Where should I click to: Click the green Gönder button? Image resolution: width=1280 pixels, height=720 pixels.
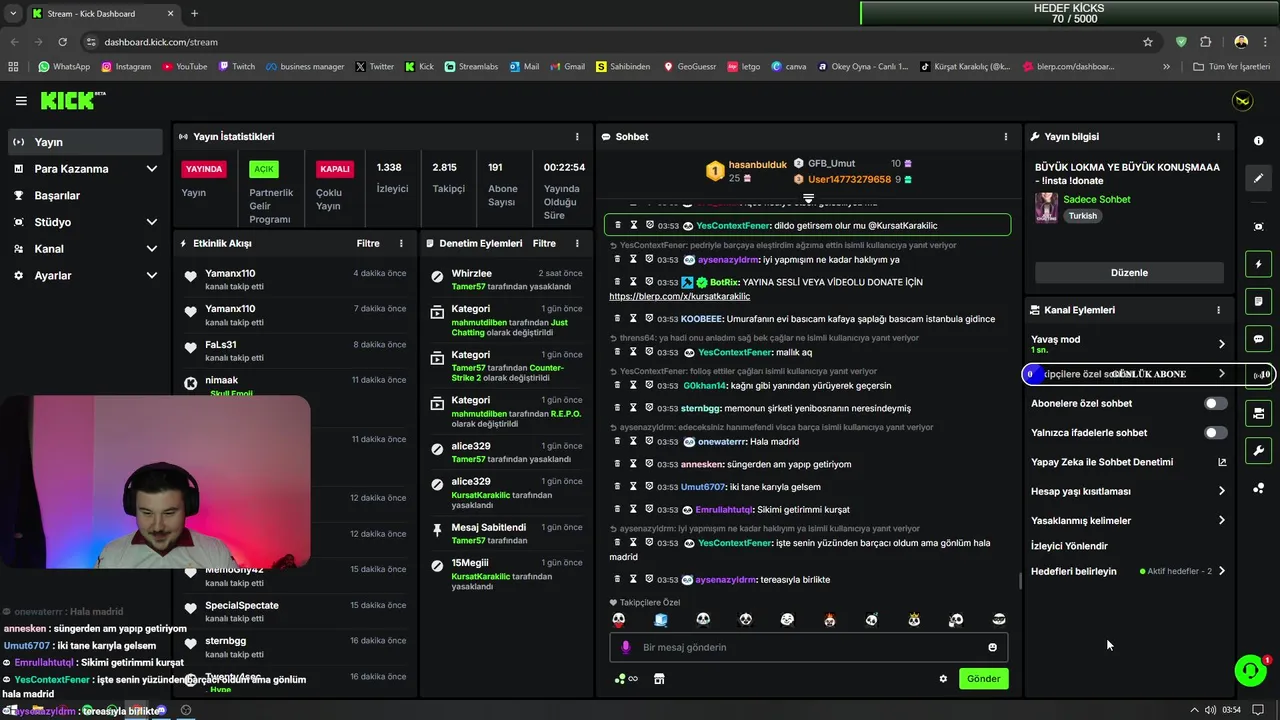(x=983, y=678)
